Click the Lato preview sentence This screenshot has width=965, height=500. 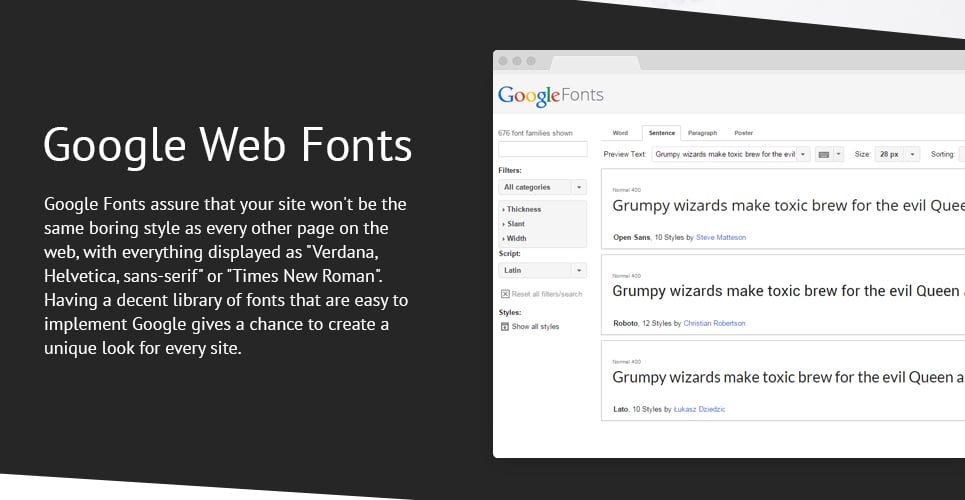(x=788, y=377)
